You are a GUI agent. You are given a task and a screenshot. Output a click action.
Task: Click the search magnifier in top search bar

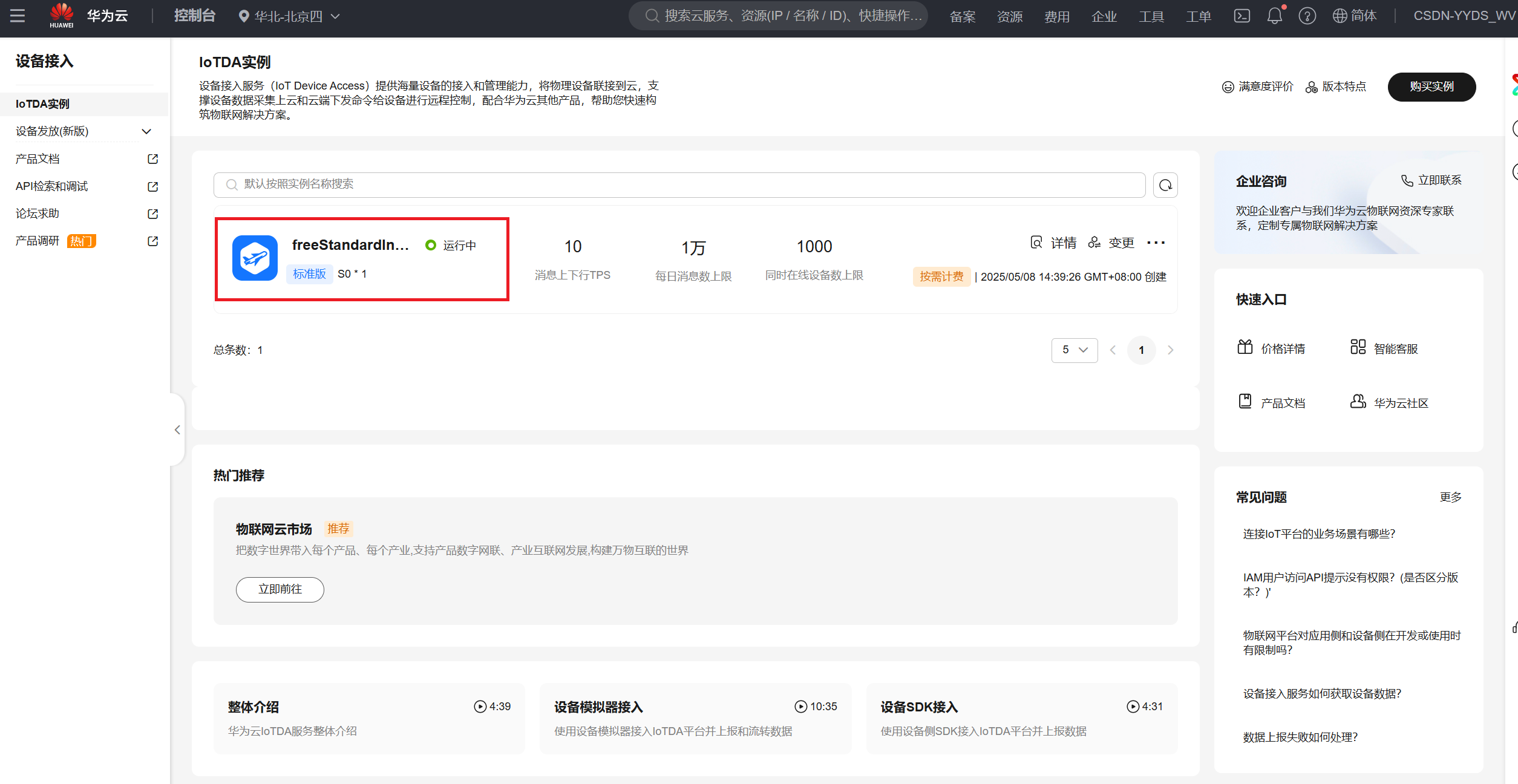[x=652, y=16]
